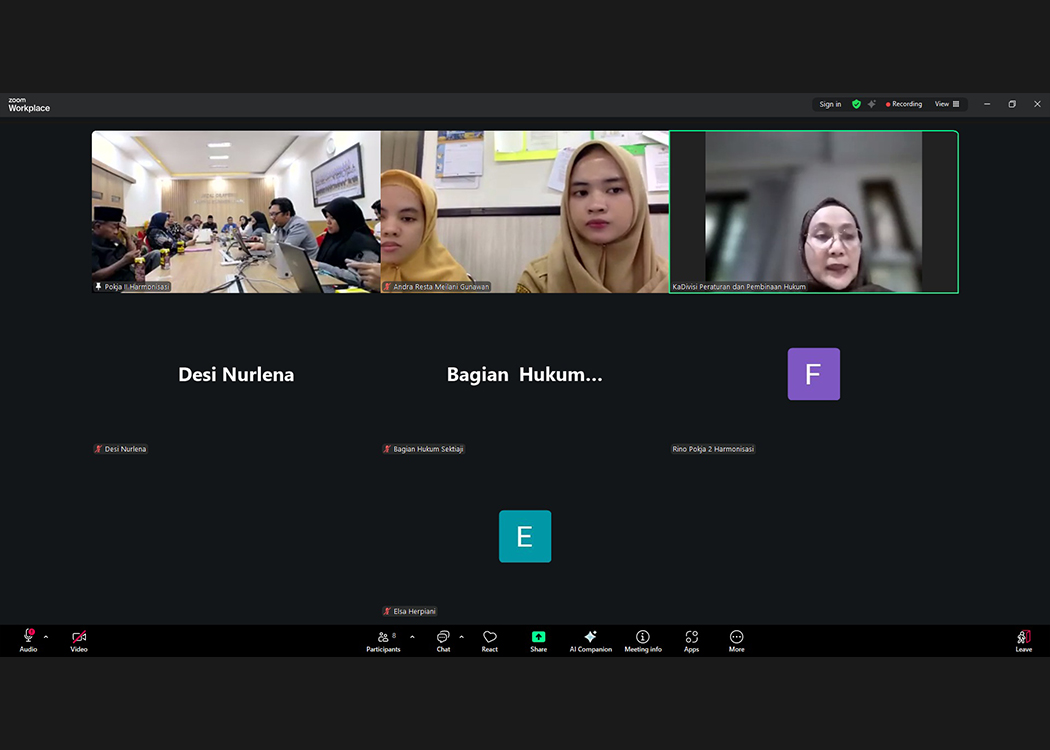Turn on camera with Video button
This screenshot has height=750, width=1050.
point(79,641)
